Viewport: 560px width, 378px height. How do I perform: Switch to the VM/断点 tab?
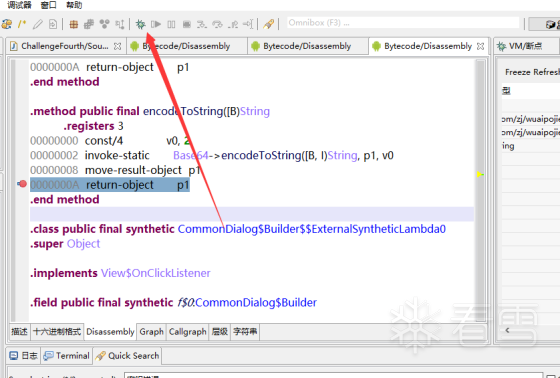(526, 46)
